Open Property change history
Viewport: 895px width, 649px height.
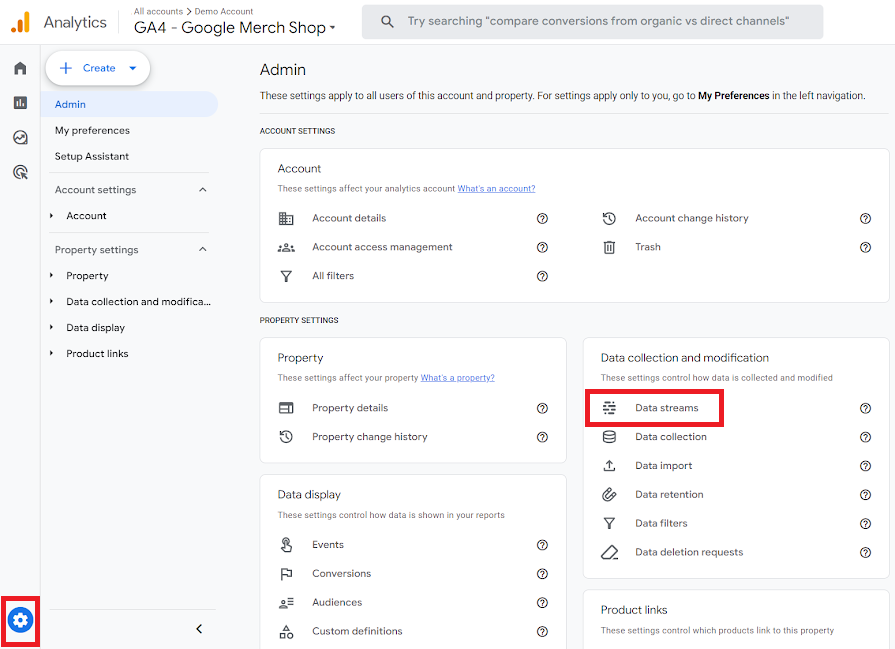pos(369,437)
